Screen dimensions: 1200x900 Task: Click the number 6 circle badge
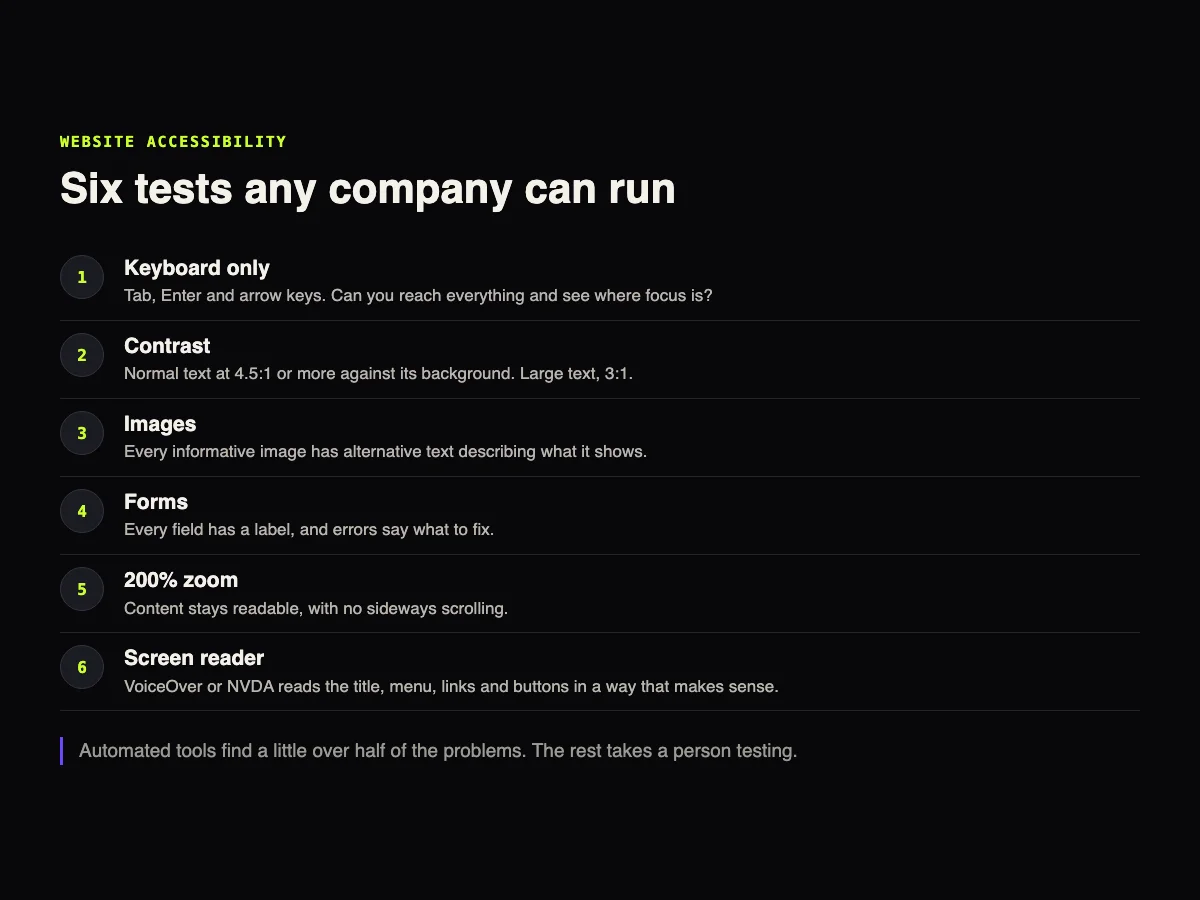(x=82, y=667)
